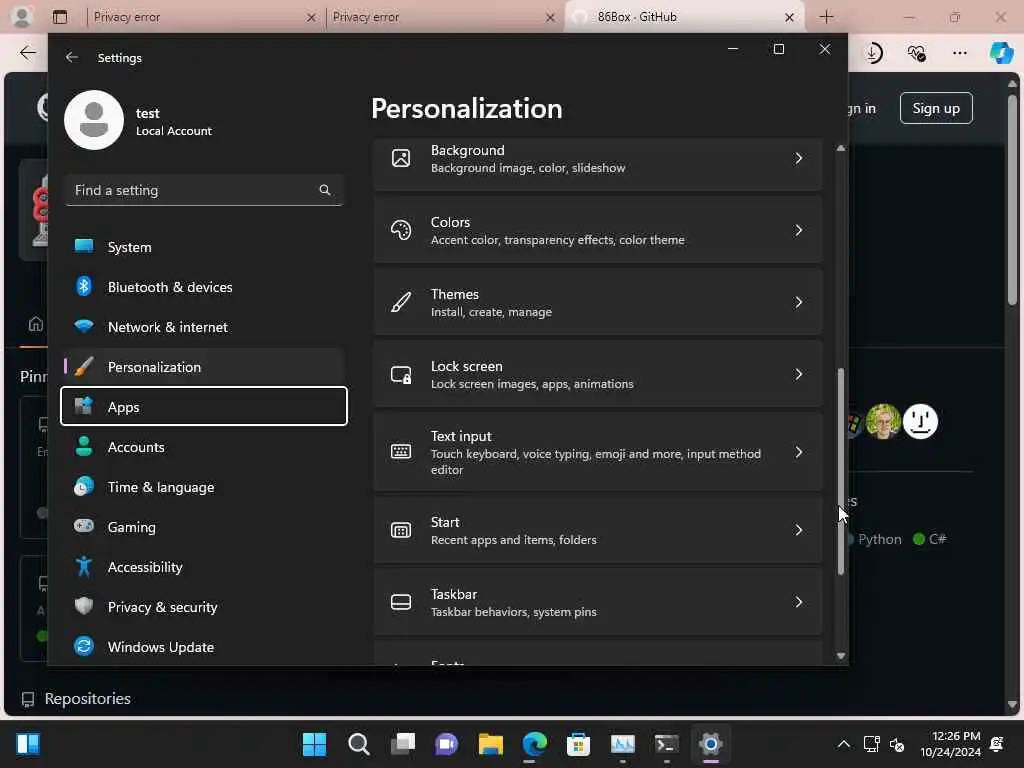Open System settings category
The image size is (1024, 768).
coord(203,247)
